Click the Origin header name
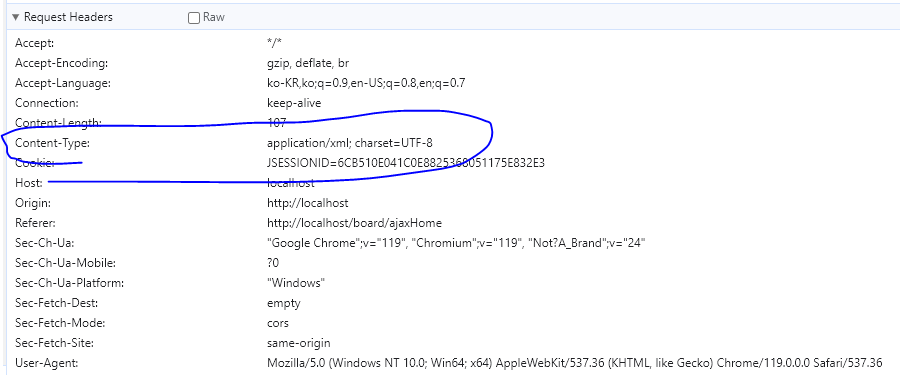This screenshot has height=375, width=900. tap(33, 203)
